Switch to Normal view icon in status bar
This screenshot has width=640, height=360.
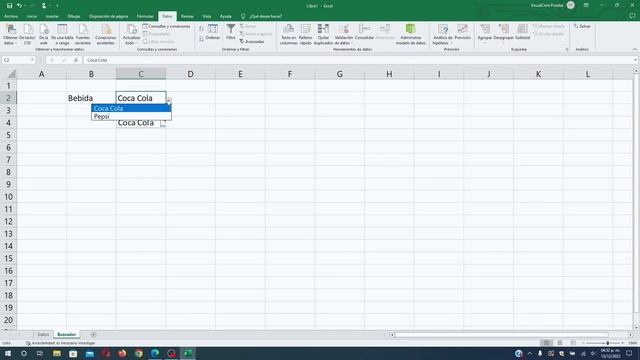coord(546,343)
